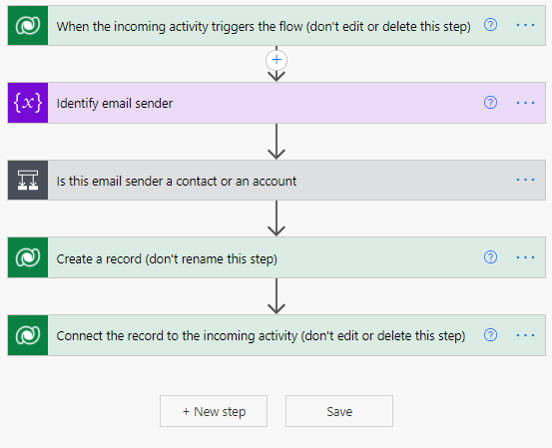Expand Is this email sender a contact step
The height and width of the screenshot is (448, 552).
tap(277, 180)
